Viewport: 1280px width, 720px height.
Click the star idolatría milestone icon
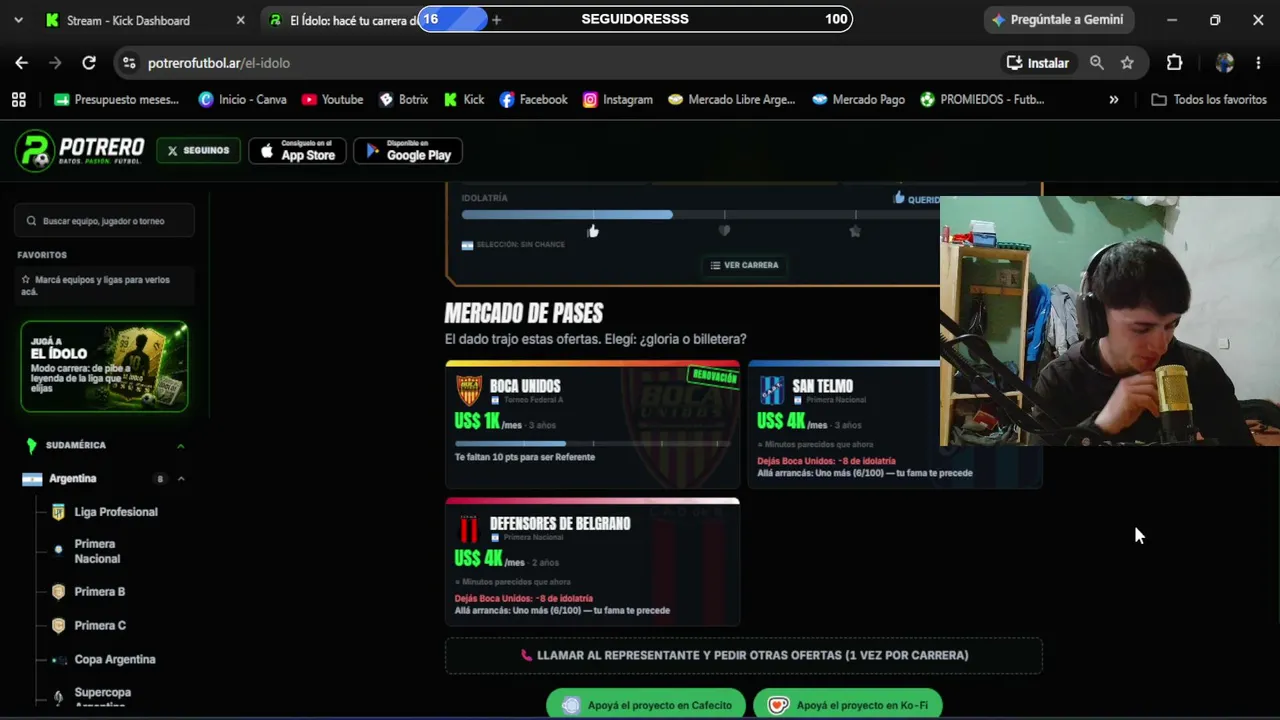coord(855,231)
